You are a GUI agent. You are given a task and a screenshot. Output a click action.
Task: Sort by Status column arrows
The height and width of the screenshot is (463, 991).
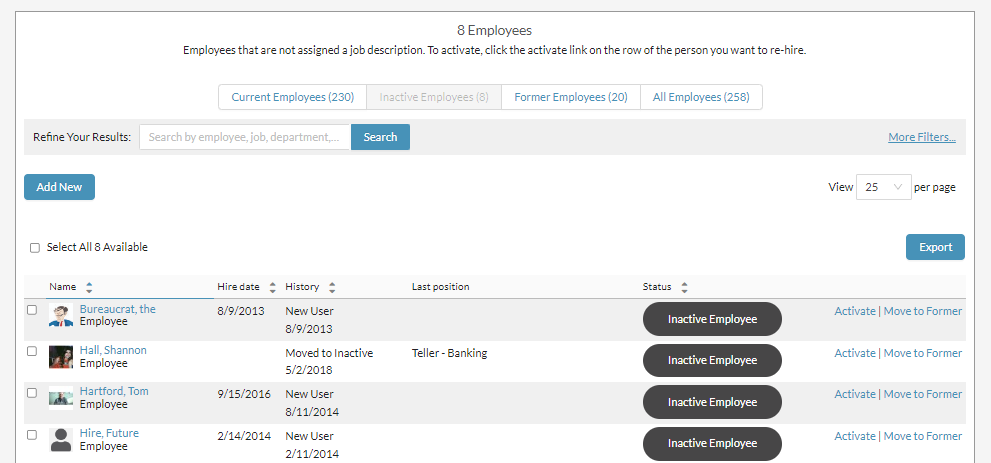(x=684, y=287)
